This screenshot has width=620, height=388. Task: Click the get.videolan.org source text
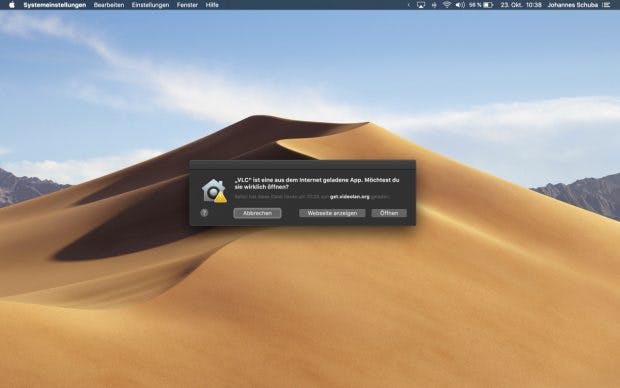click(x=350, y=197)
